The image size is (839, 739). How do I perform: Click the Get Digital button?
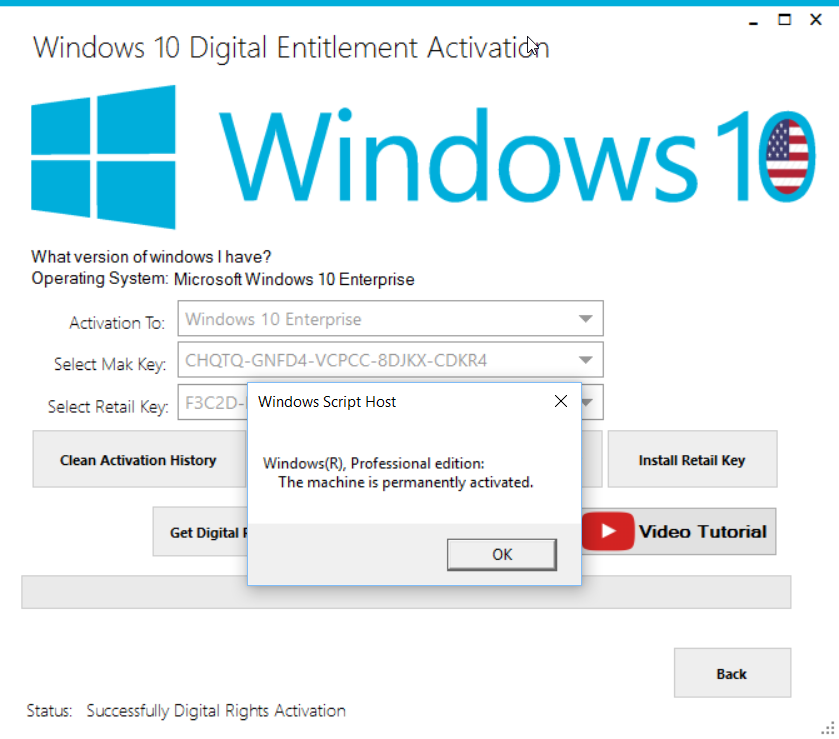tap(201, 532)
